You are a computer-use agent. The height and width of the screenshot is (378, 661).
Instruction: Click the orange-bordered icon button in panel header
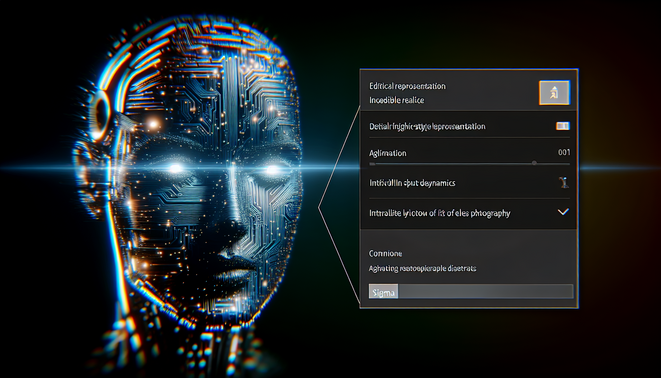click(x=554, y=92)
